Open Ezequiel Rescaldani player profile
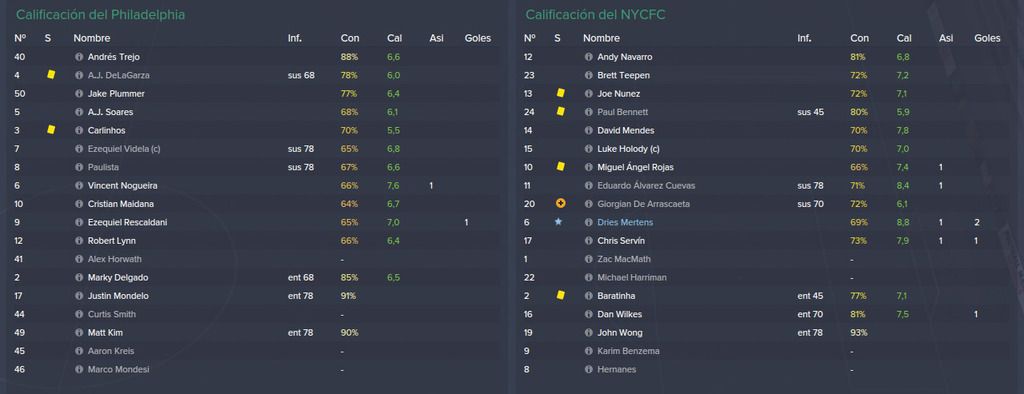Viewport: 1024px width, 394px height. (127, 222)
